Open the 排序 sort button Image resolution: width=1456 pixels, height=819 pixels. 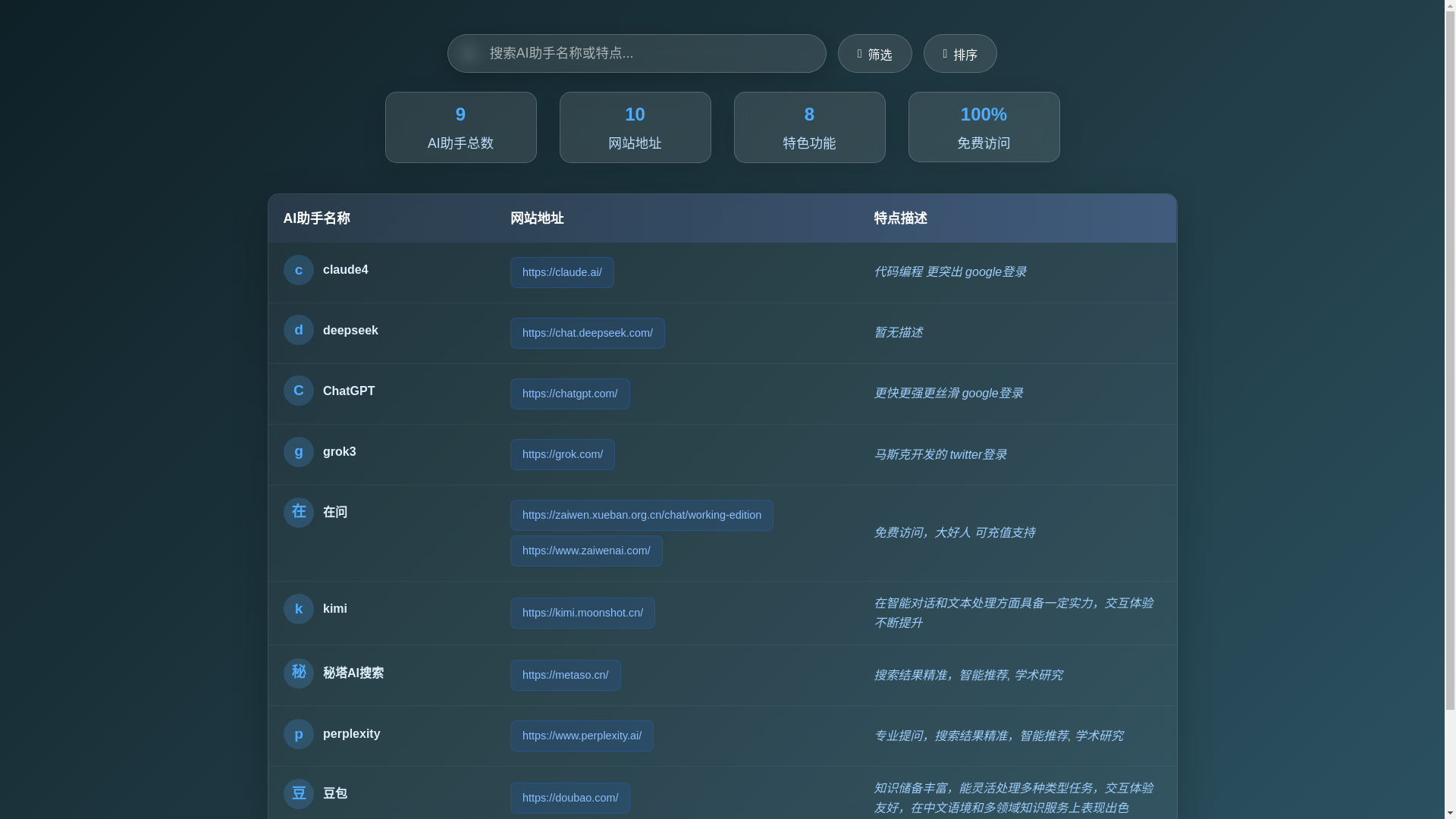click(x=960, y=54)
